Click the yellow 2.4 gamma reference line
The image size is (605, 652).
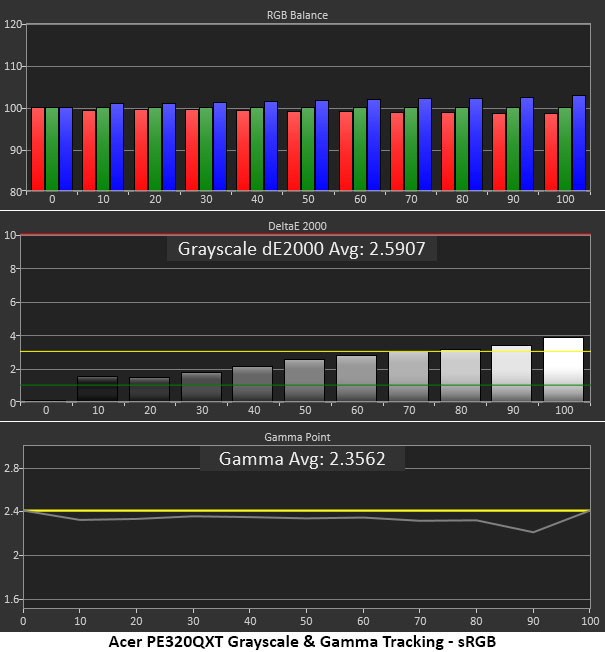point(306,510)
